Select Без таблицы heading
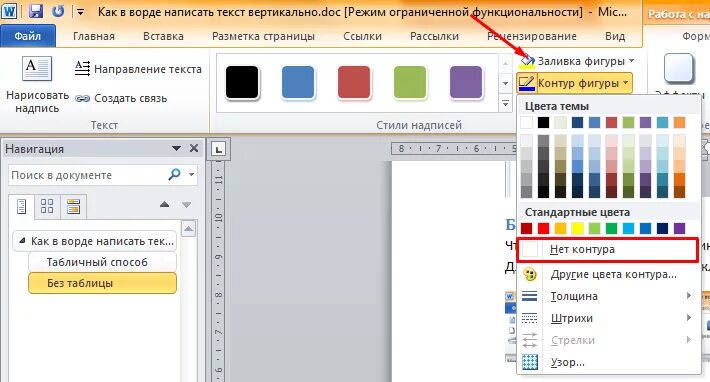Screen dimensions: 710x382 click(102, 283)
